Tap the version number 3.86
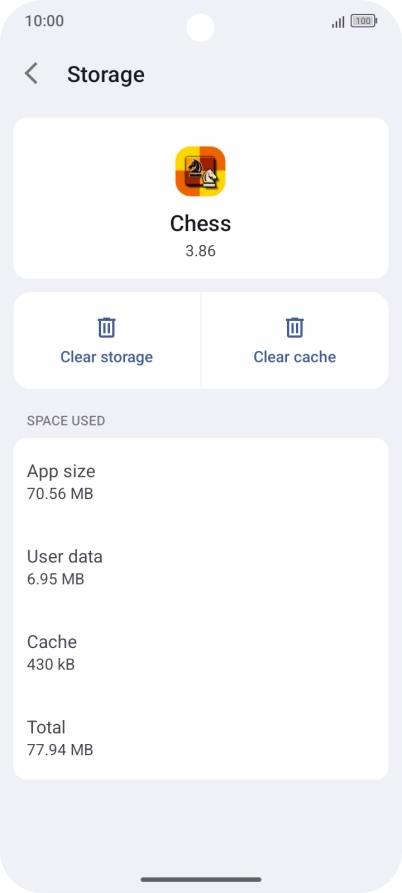 200,251
